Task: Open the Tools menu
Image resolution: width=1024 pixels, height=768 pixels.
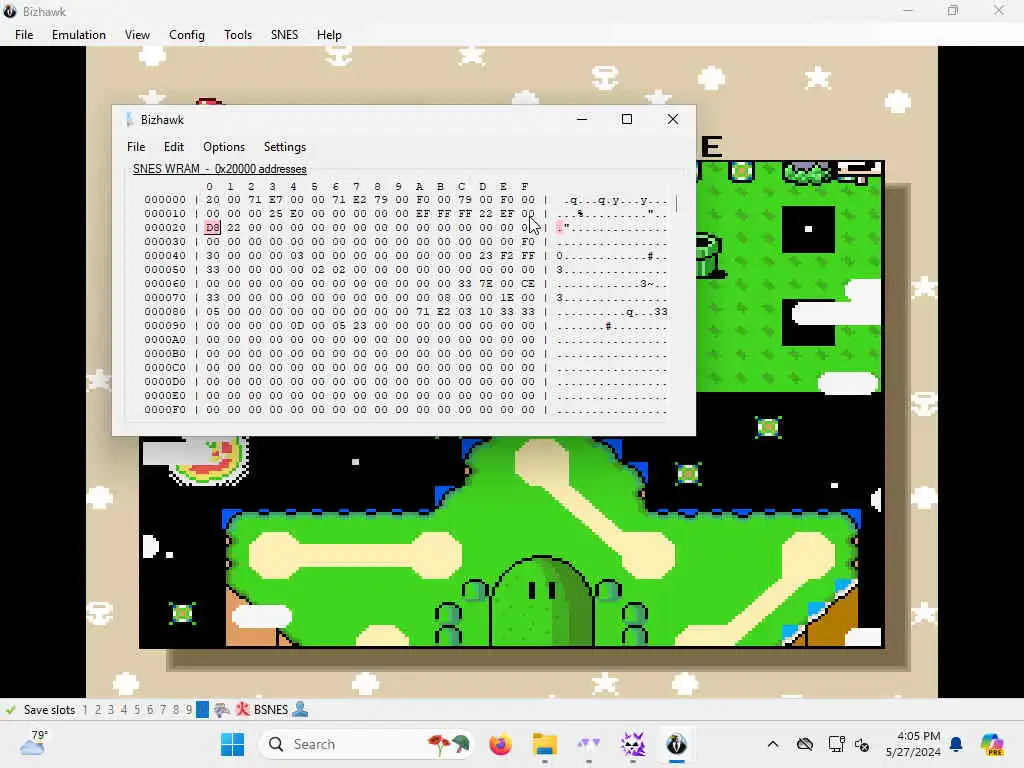Action: pyautogui.click(x=238, y=35)
